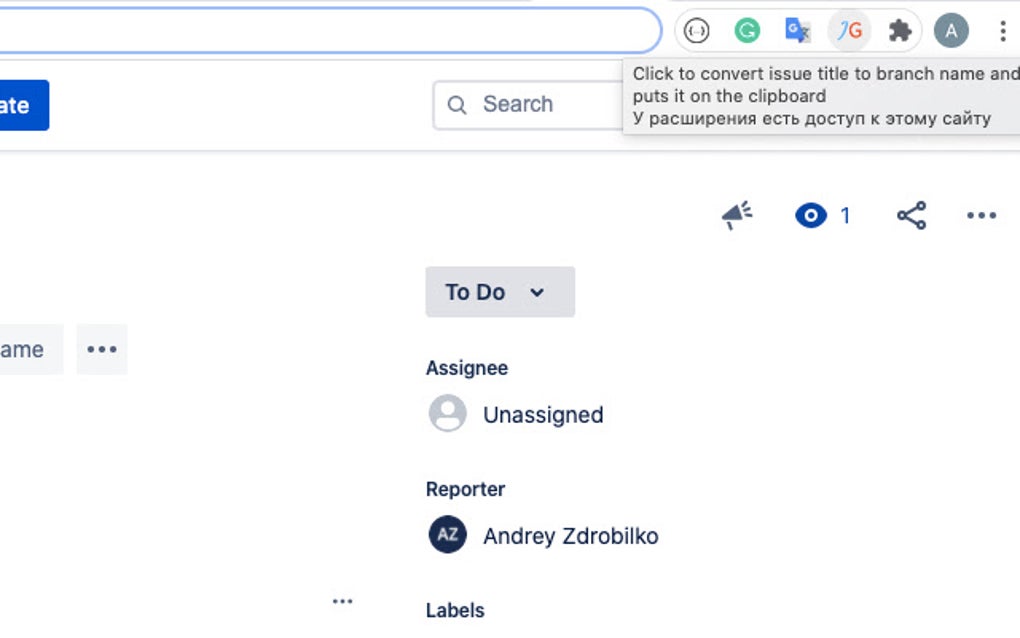Open the Chrome extensions puzzle piece menu
The image size is (1020, 638).
coord(899,30)
